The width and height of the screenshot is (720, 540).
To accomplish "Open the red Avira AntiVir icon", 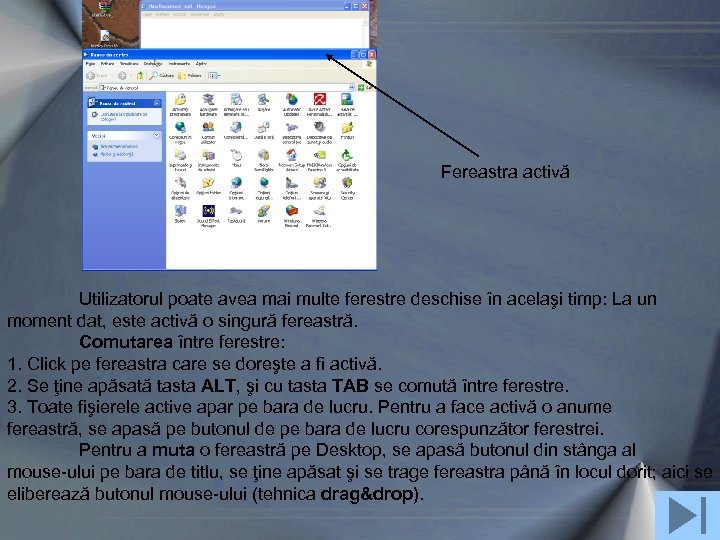I will pyautogui.click(x=320, y=100).
